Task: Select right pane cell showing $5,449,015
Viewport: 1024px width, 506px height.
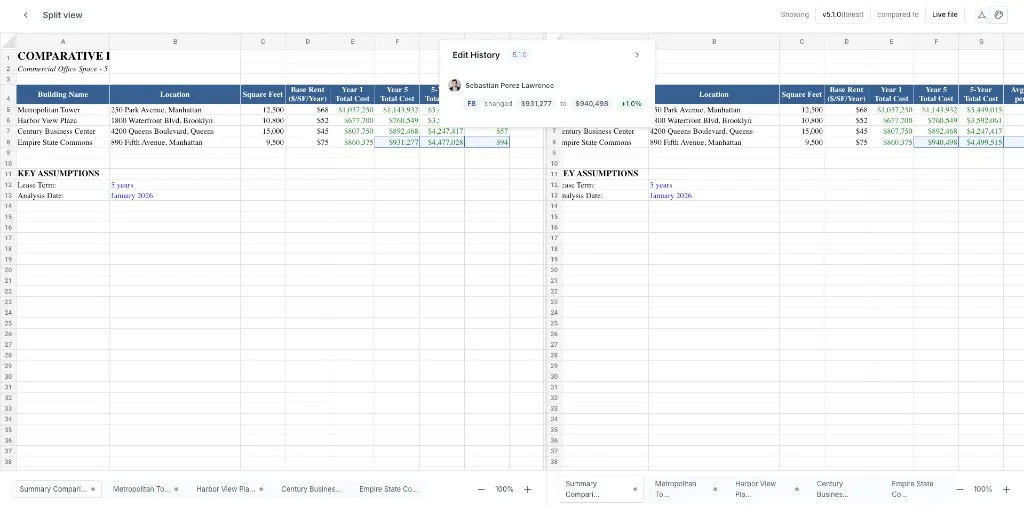Action: click(981, 110)
